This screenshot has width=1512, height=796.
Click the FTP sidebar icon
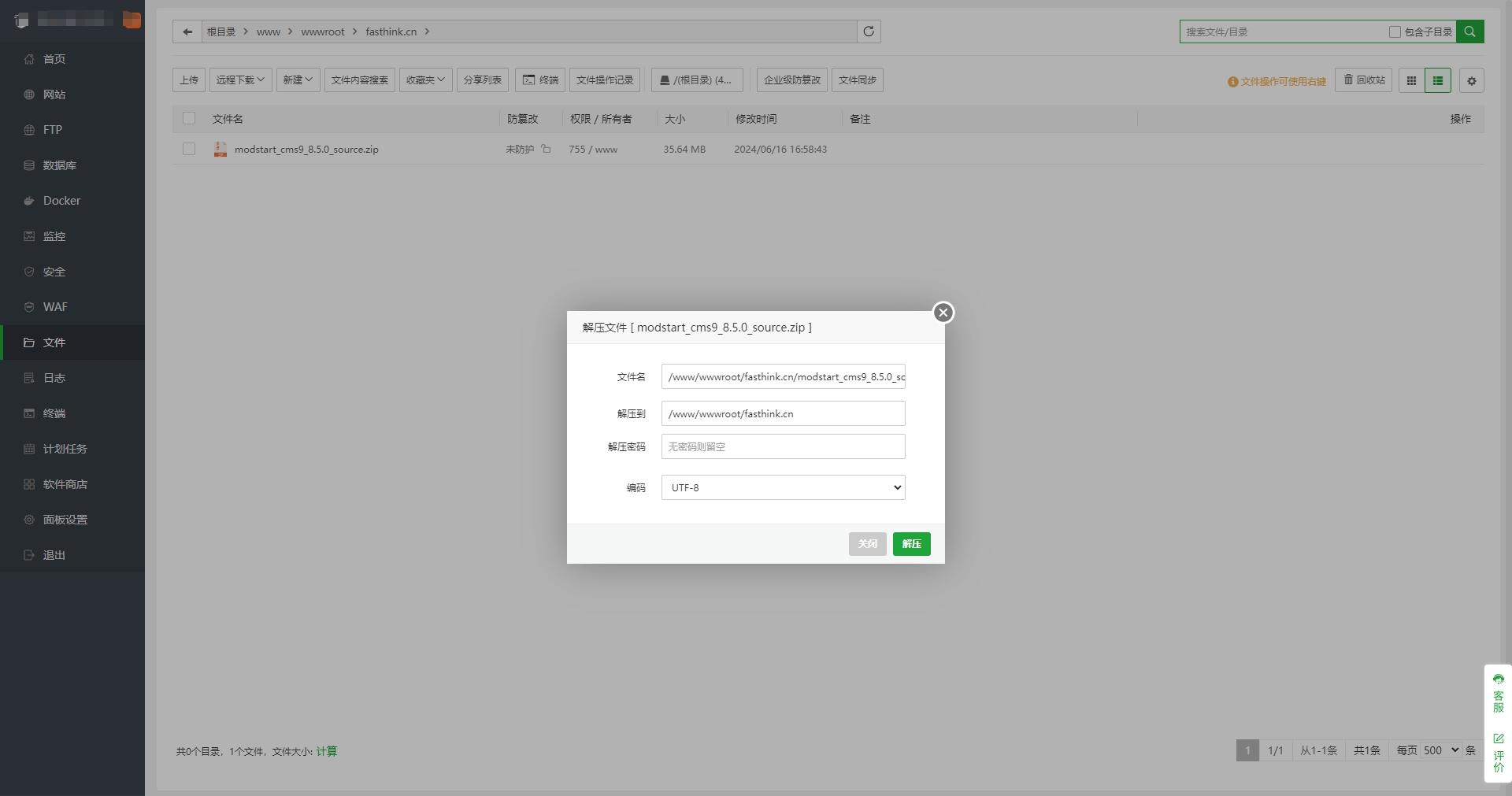(x=29, y=130)
